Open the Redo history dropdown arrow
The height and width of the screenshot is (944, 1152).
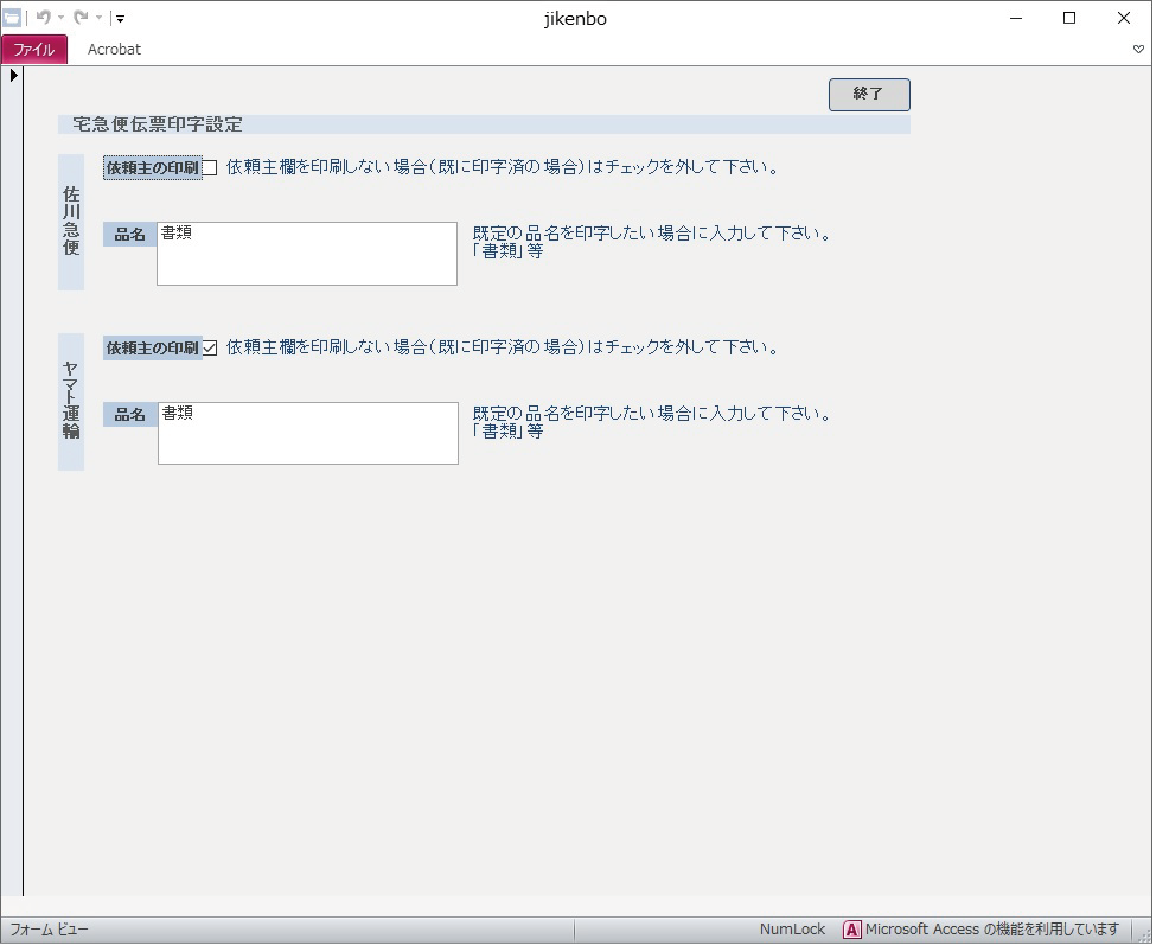[99, 18]
